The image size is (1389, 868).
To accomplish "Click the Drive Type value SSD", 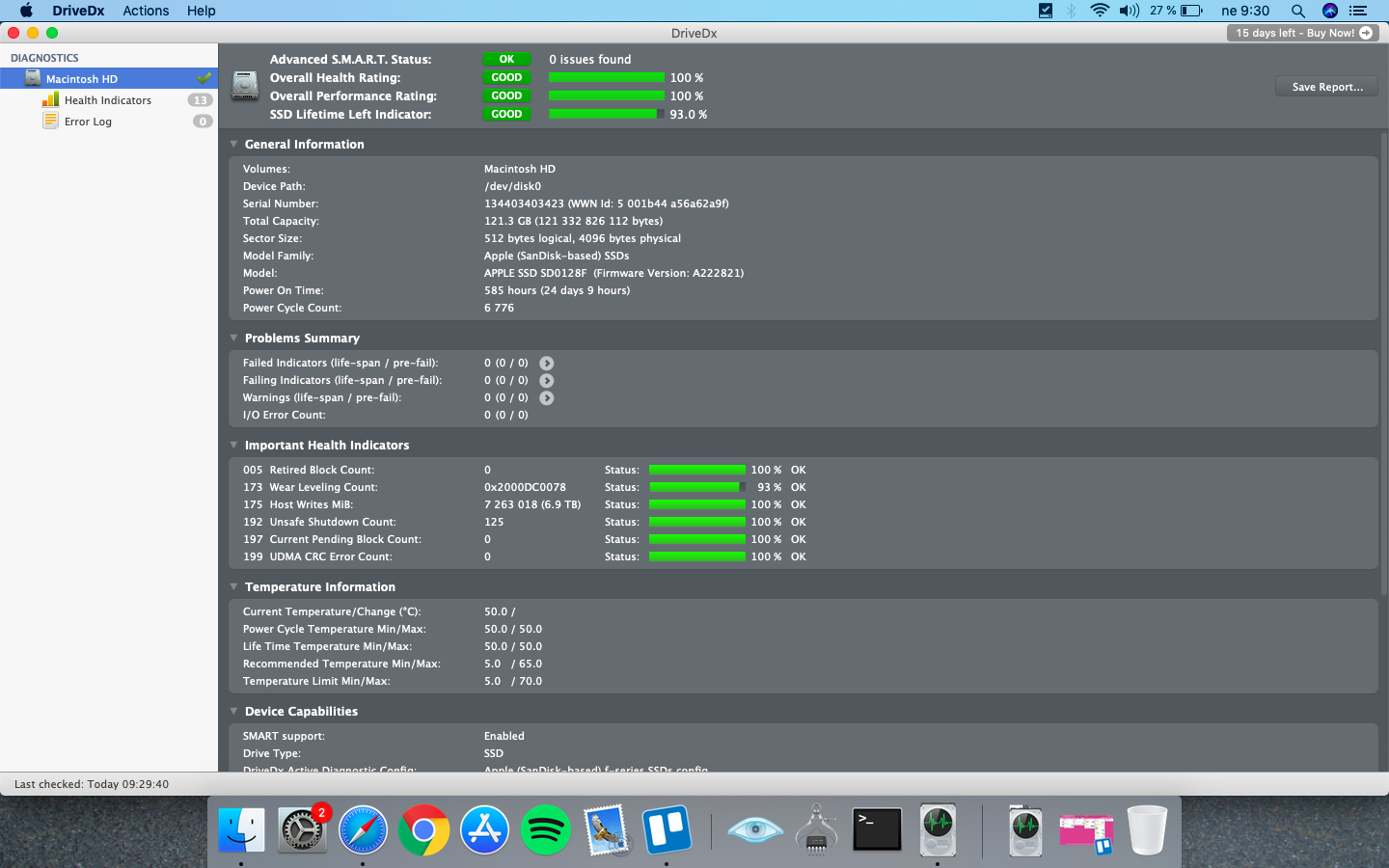I will pyautogui.click(x=494, y=753).
